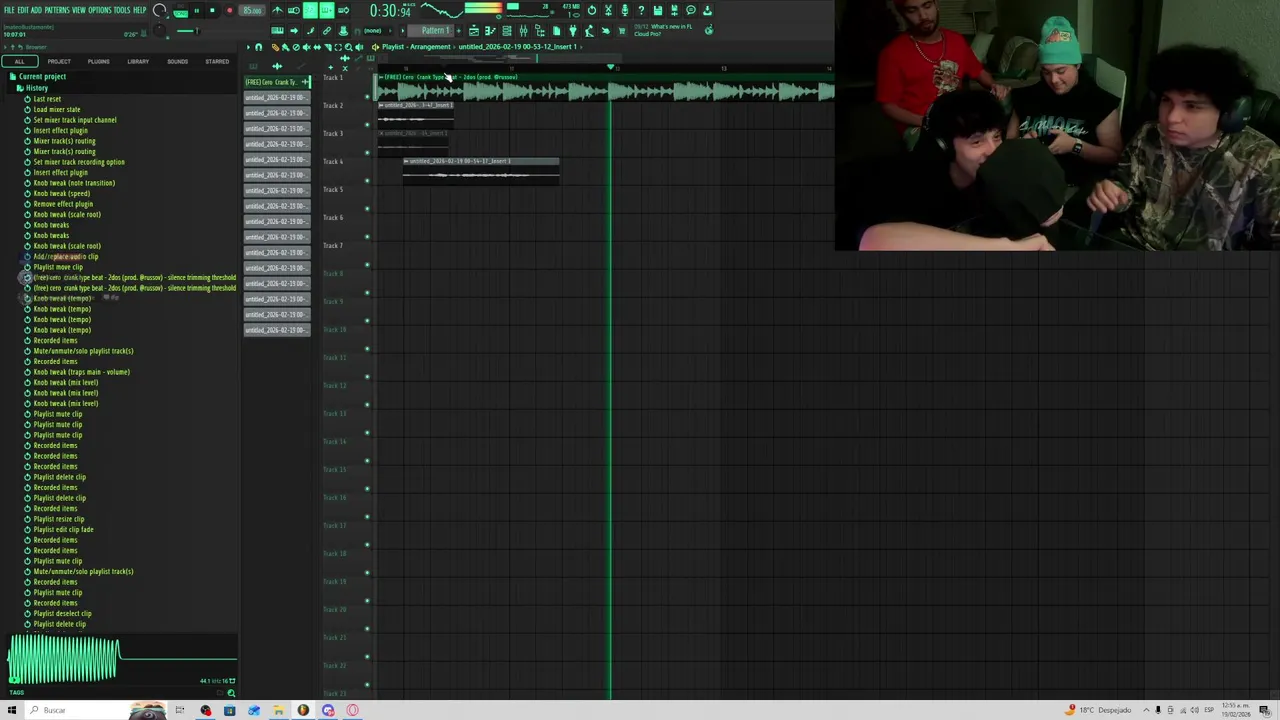Click 'Knob tweak (traps main - volume)' entry

(x=81, y=372)
